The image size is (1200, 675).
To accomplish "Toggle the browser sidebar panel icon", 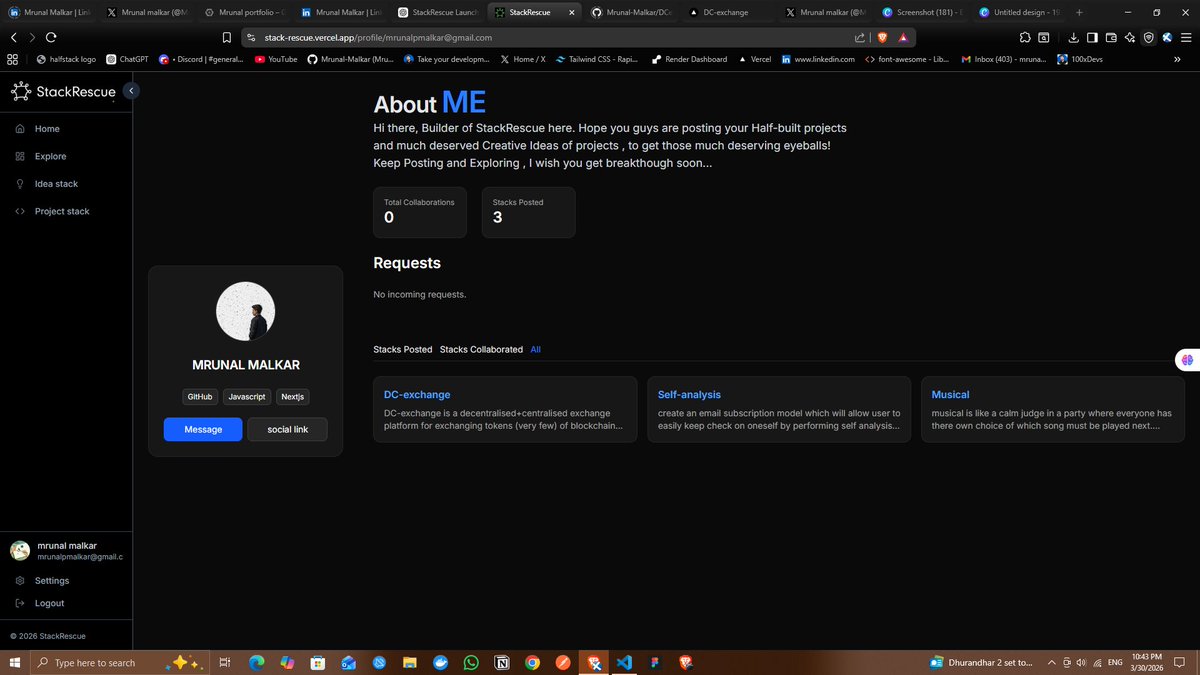I will [1092, 37].
